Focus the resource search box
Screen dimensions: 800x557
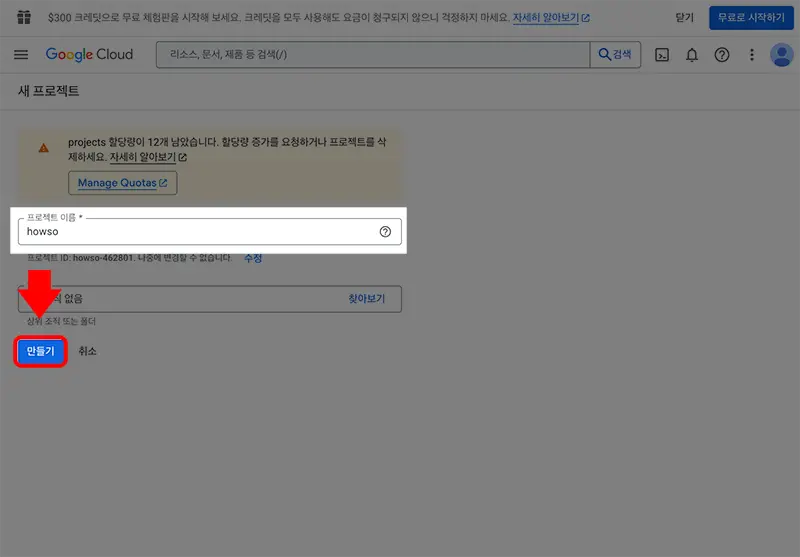(x=373, y=55)
